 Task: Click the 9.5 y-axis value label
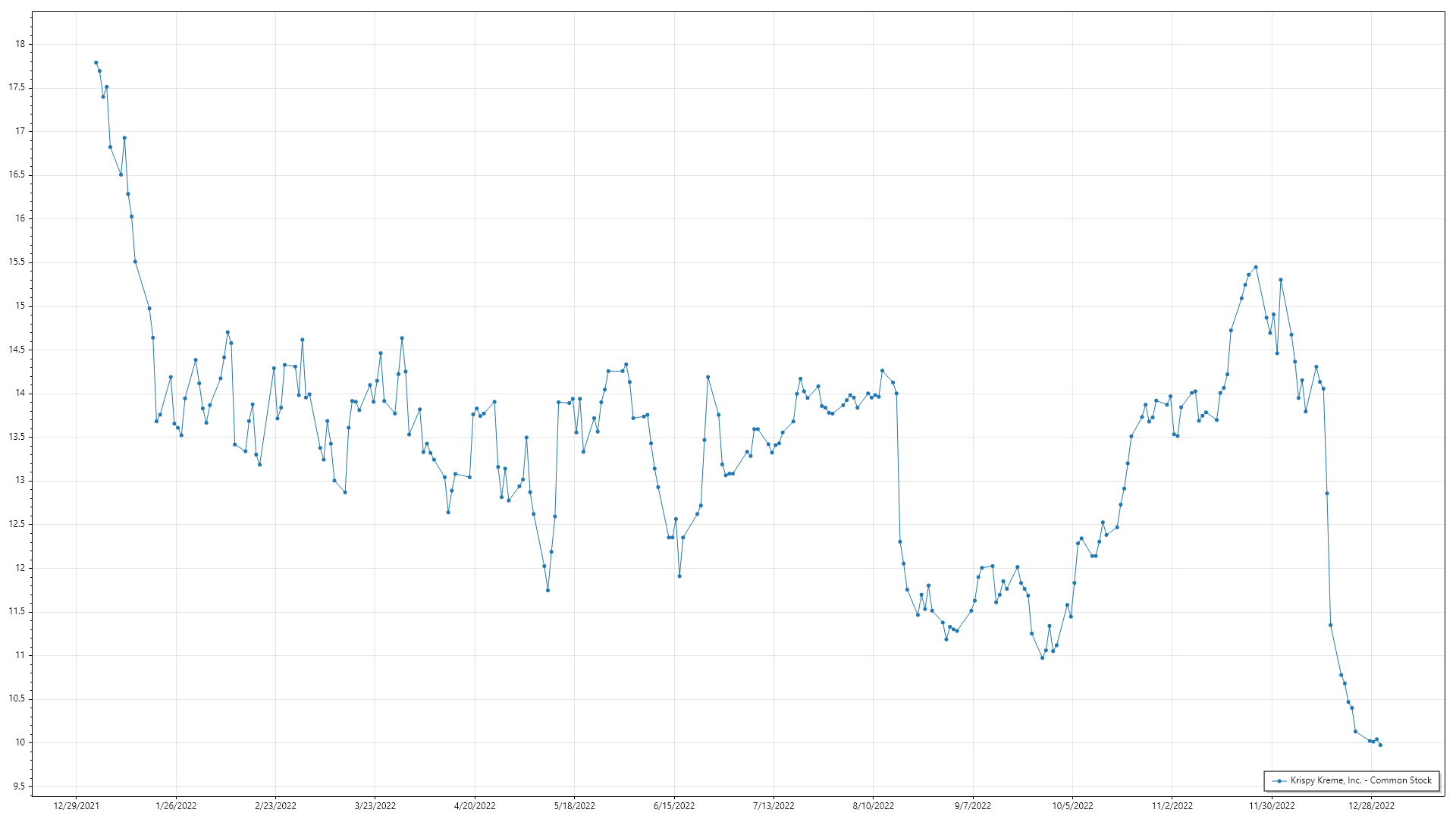tap(18, 786)
